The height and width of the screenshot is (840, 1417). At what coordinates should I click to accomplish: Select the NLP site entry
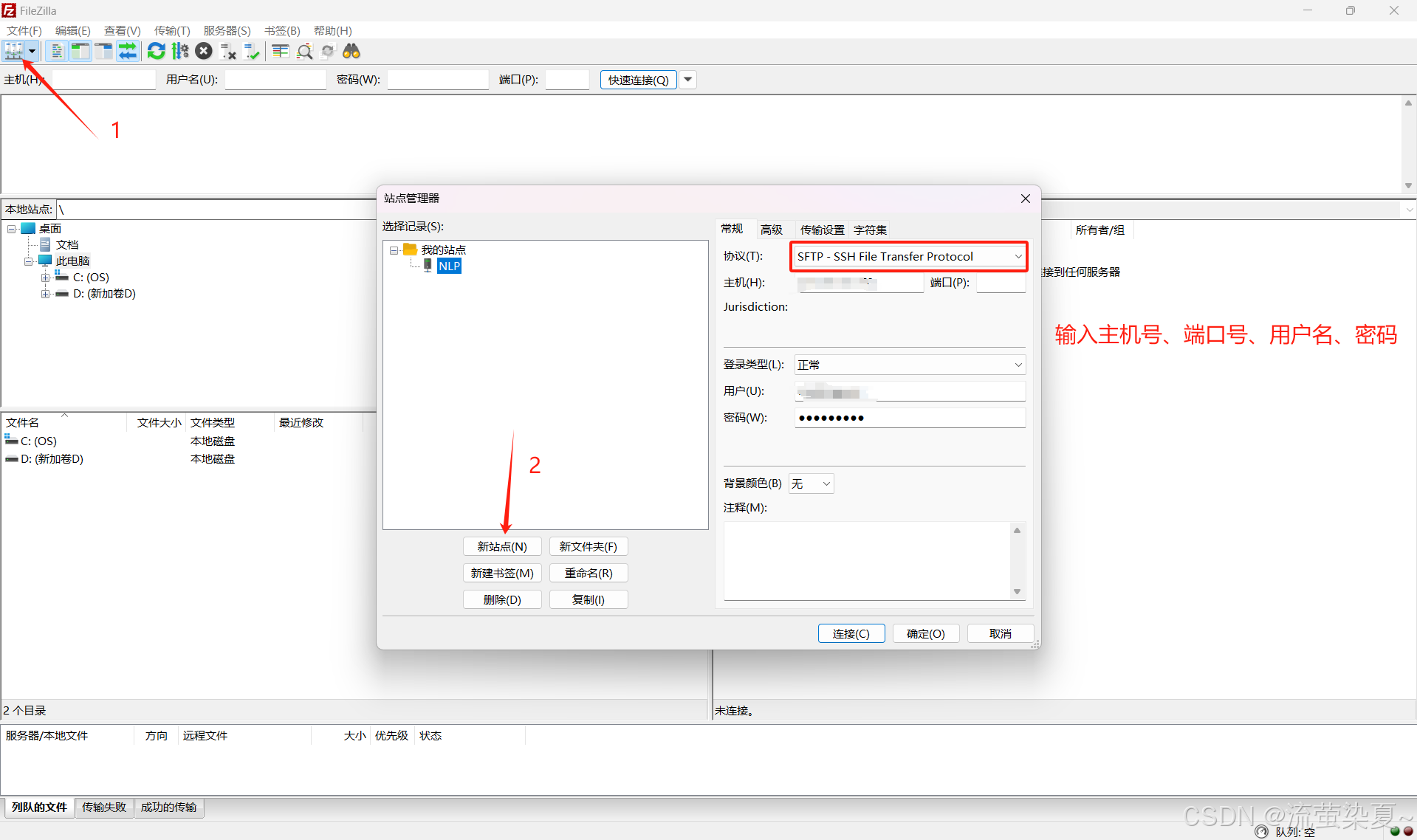[x=449, y=266]
